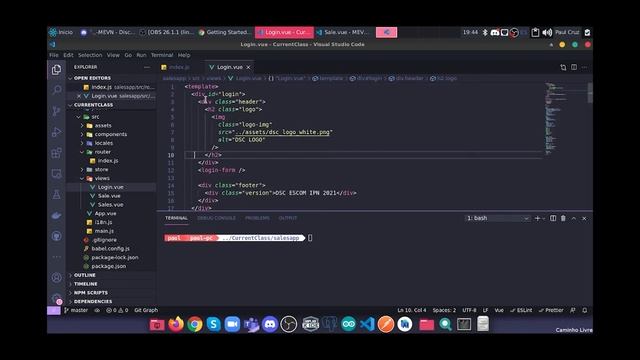This screenshot has height=360, width=640.
Task: Kill the terminal with the trash icon
Action: point(563,218)
